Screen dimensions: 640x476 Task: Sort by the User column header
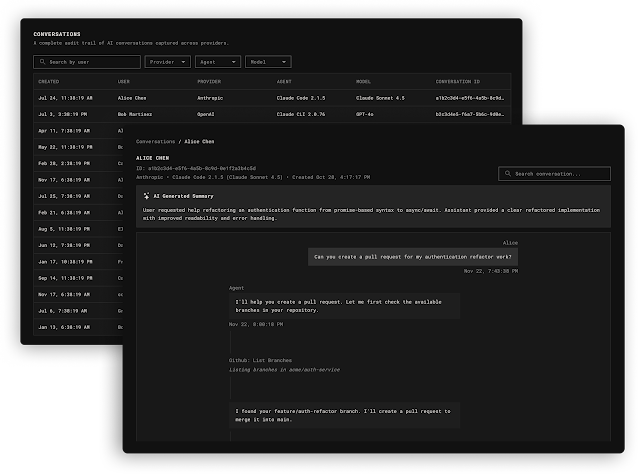pyautogui.click(x=124, y=81)
